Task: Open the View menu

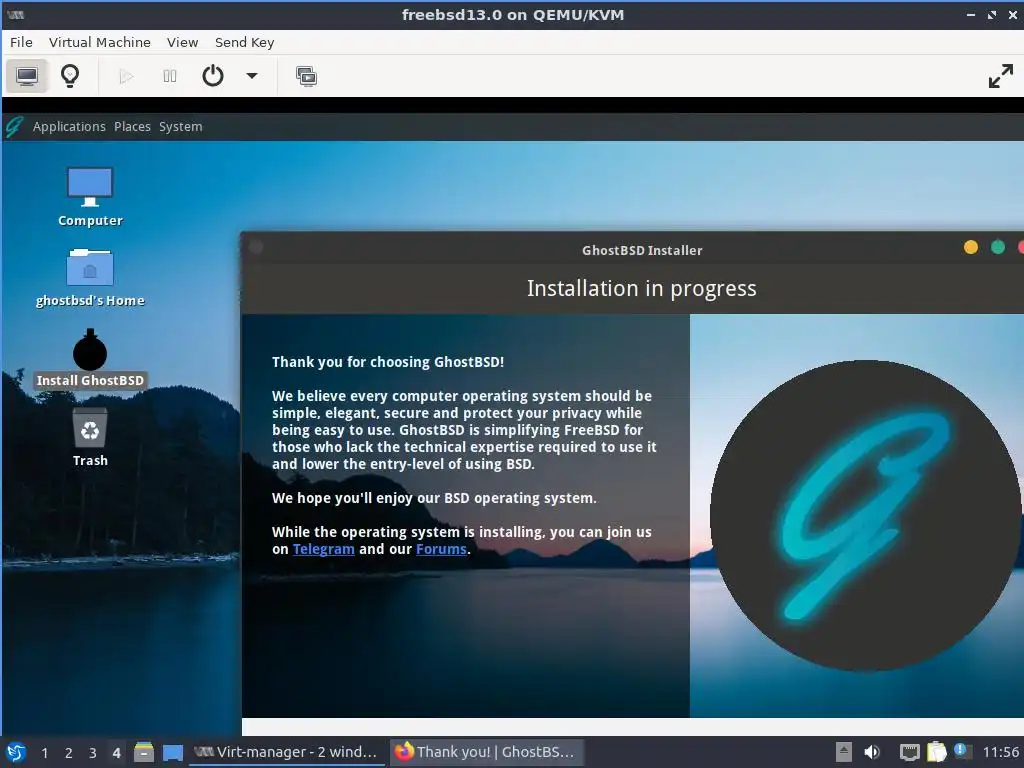Action: [x=182, y=42]
